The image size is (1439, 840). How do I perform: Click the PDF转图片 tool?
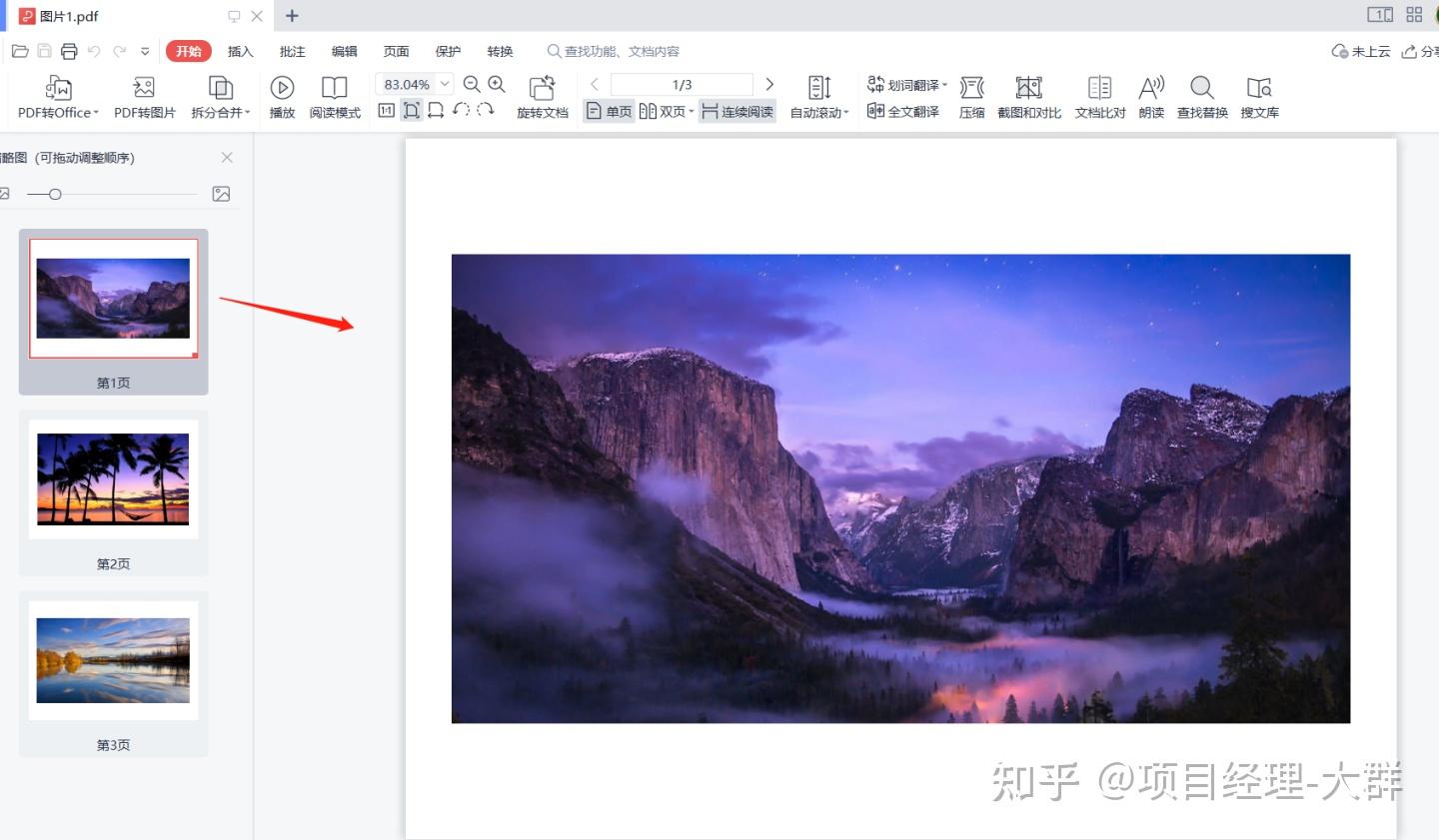pyautogui.click(x=144, y=98)
